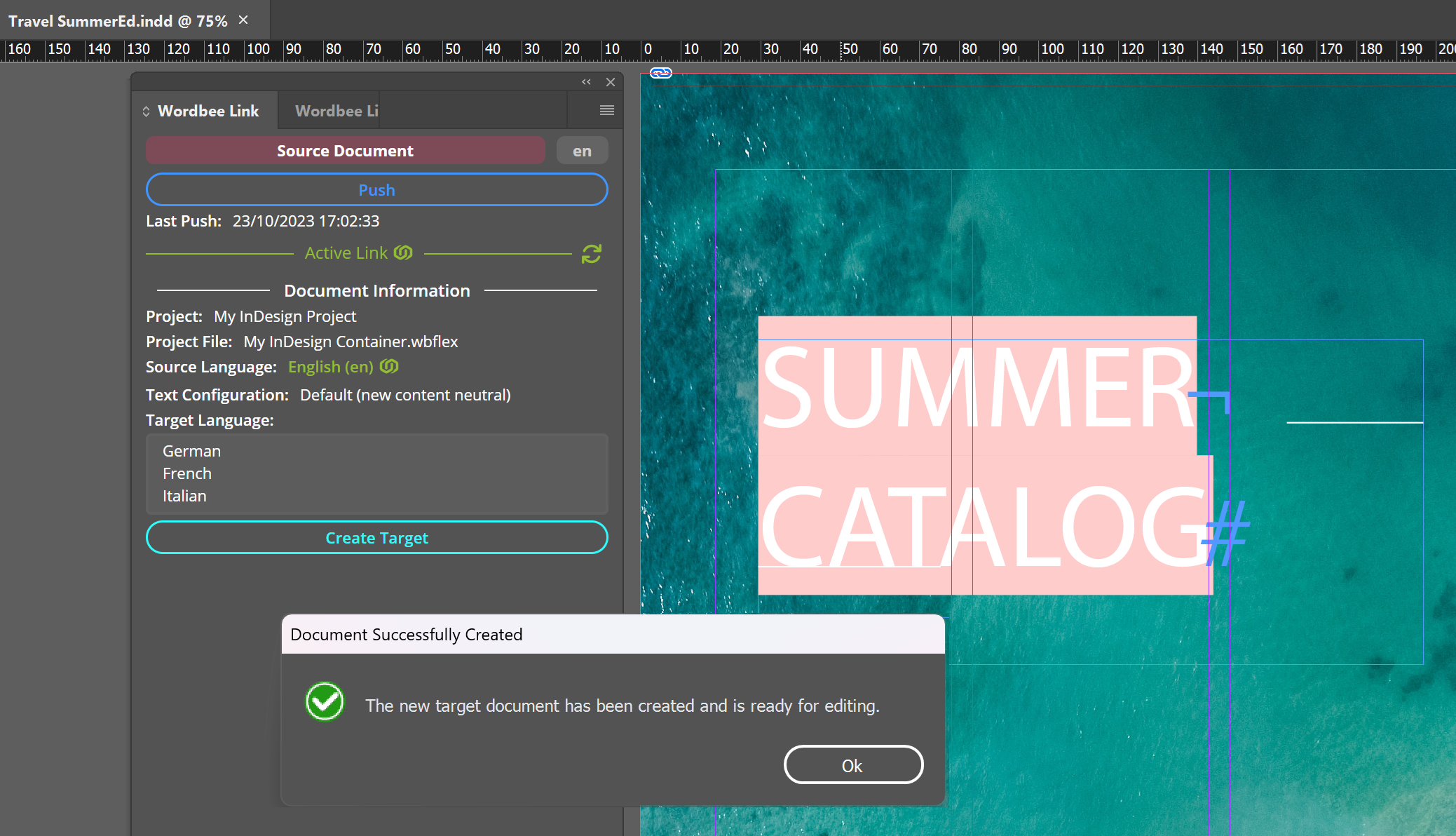Open the Wordbee panel hamburger menu
This screenshot has width=1456, height=836.
pyautogui.click(x=607, y=110)
